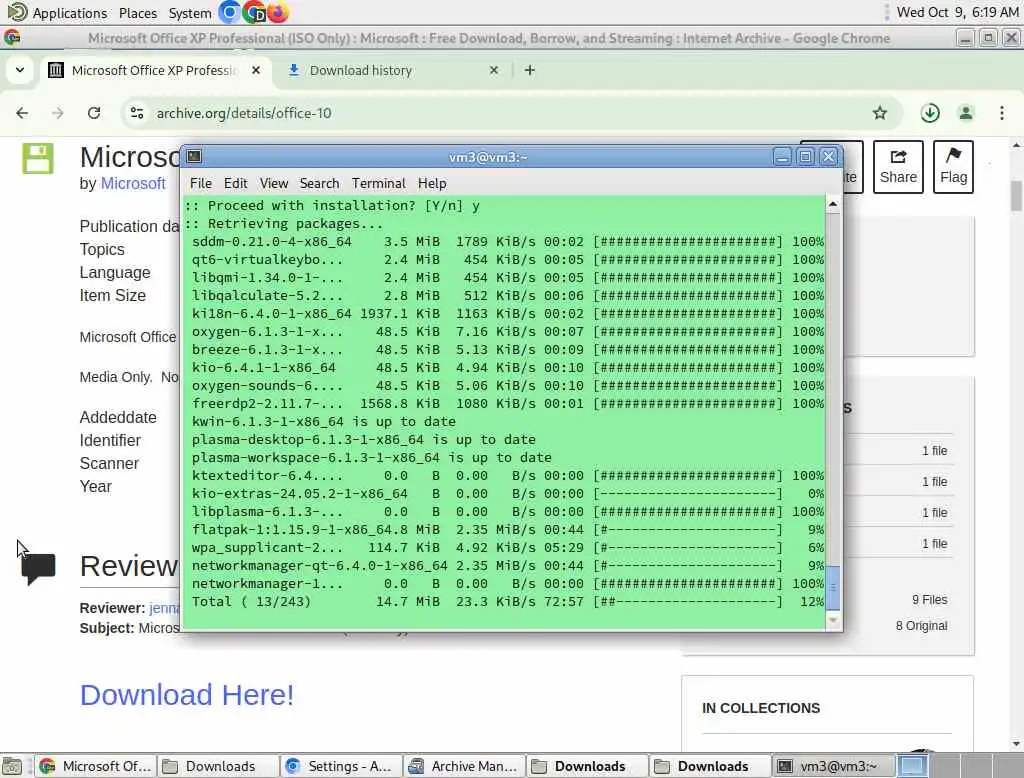Open Chrome tab search dropdown arrow
The height and width of the screenshot is (778, 1024).
click(20, 70)
